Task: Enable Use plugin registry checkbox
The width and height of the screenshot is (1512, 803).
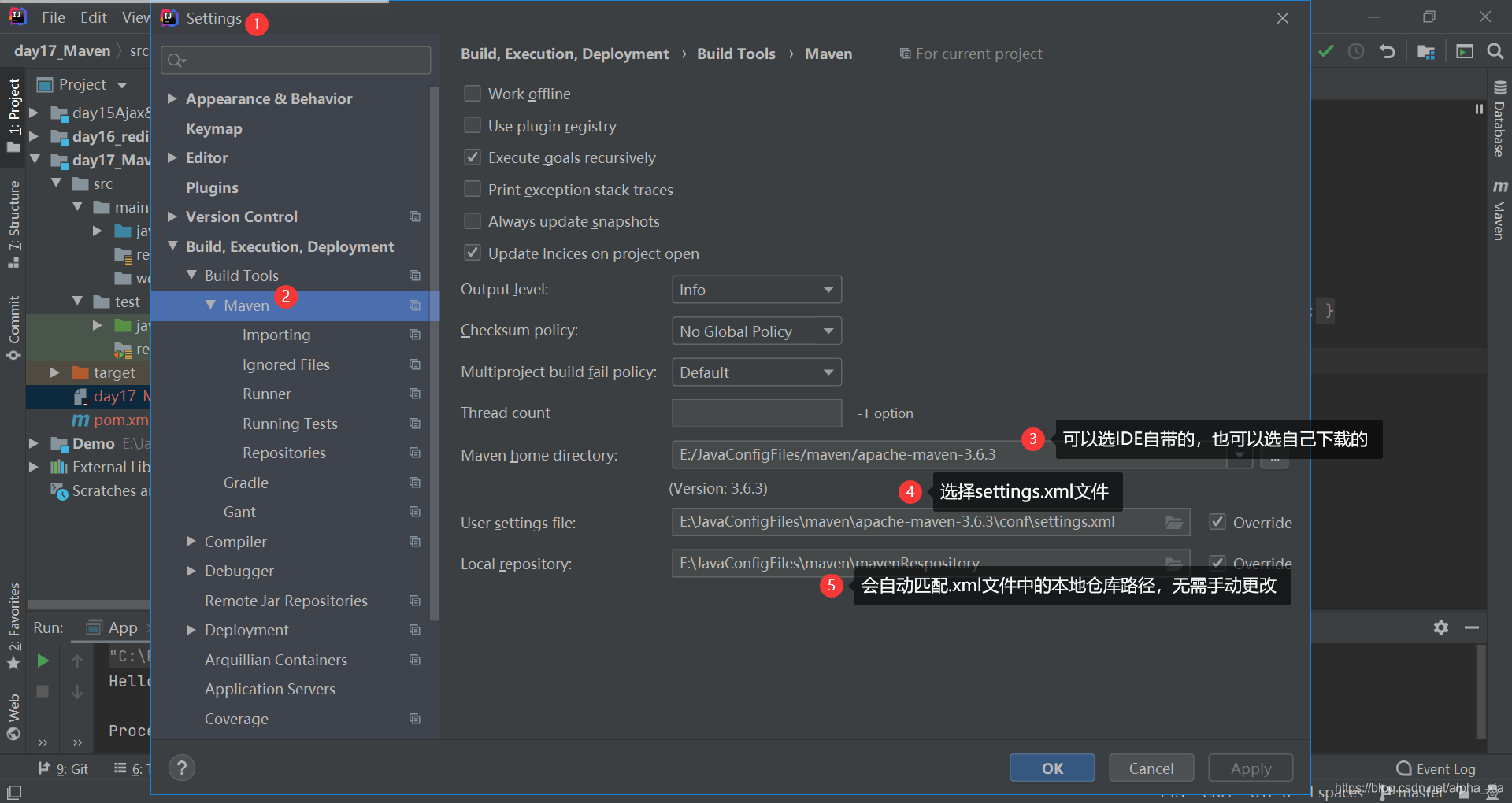Action: tap(472, 125)
